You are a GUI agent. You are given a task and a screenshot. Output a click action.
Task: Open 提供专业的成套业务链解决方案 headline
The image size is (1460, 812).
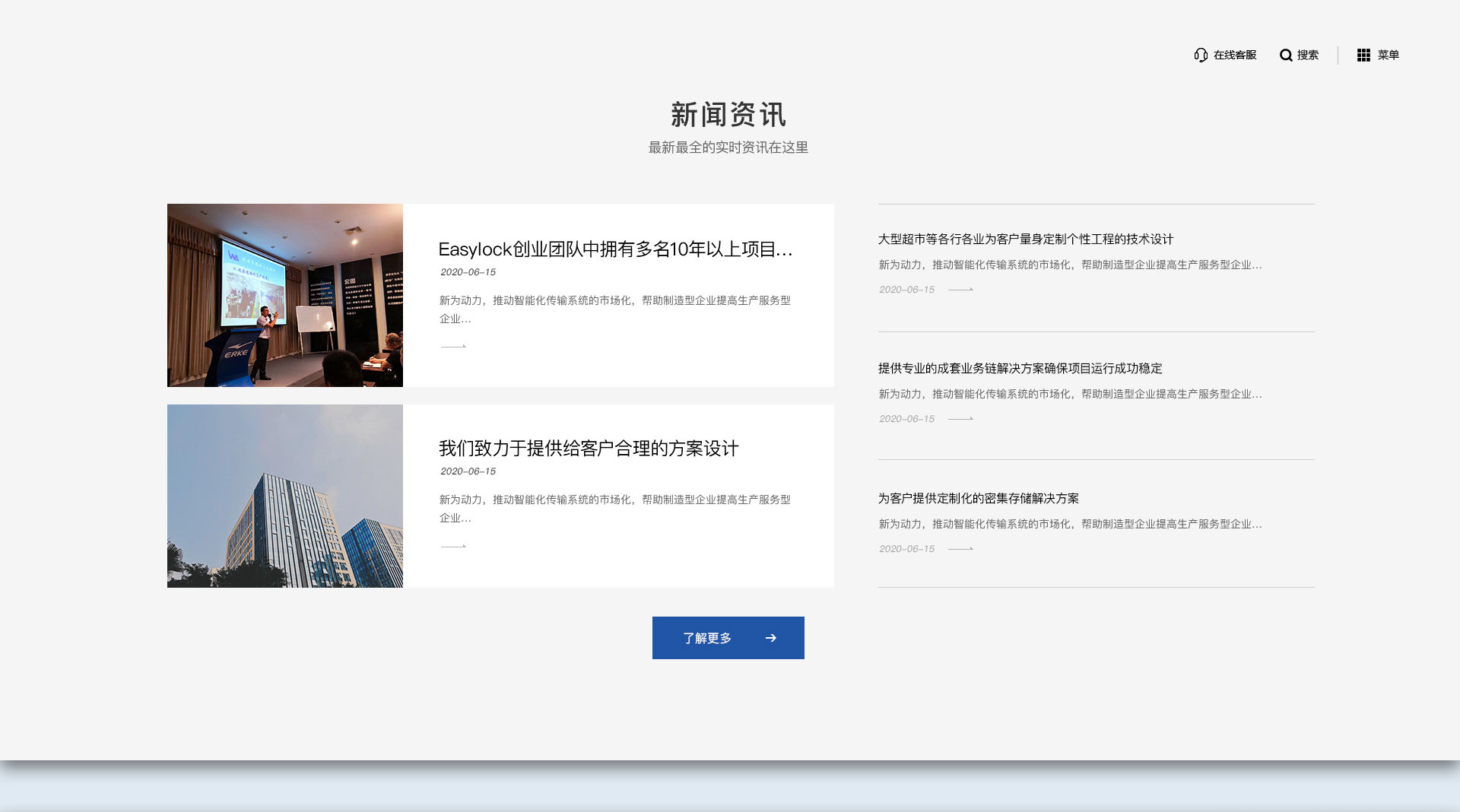[x=1020, y=369]
